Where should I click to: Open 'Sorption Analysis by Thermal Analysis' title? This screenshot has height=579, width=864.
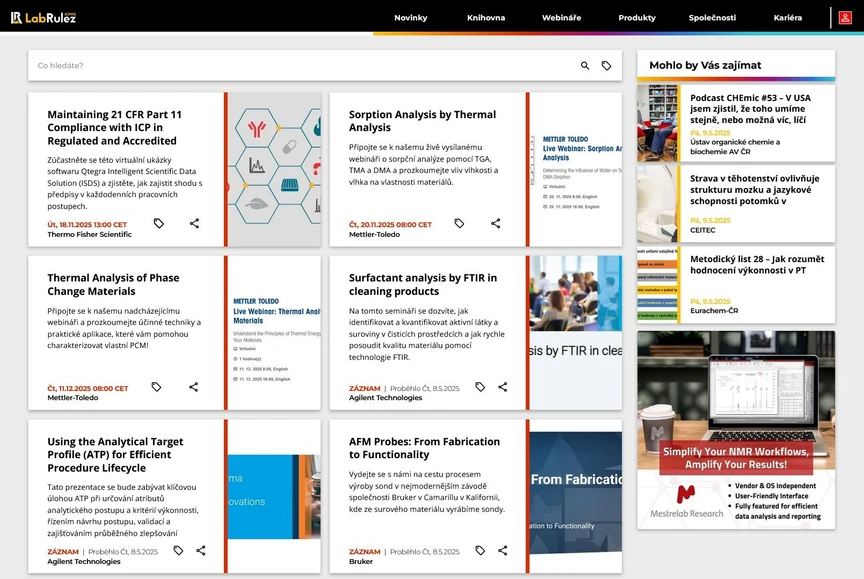click(x=422, y=121)
